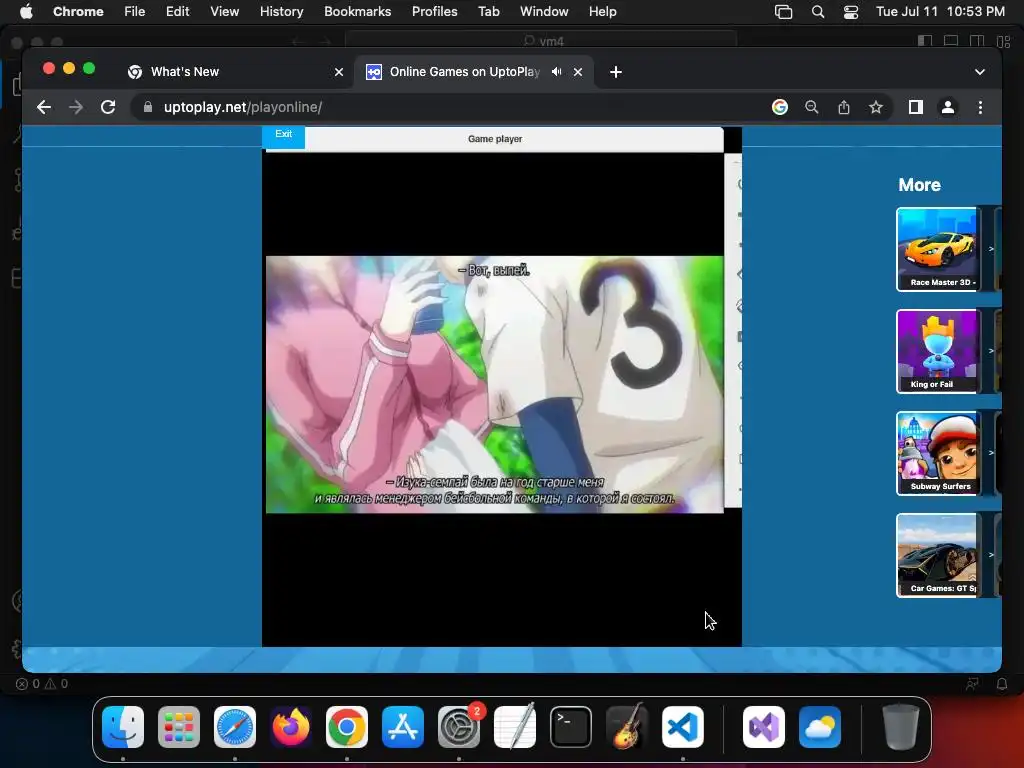The image size is (1024, 768).
Task: Reload the uptoplay page
Action: (x=108, y=107)
